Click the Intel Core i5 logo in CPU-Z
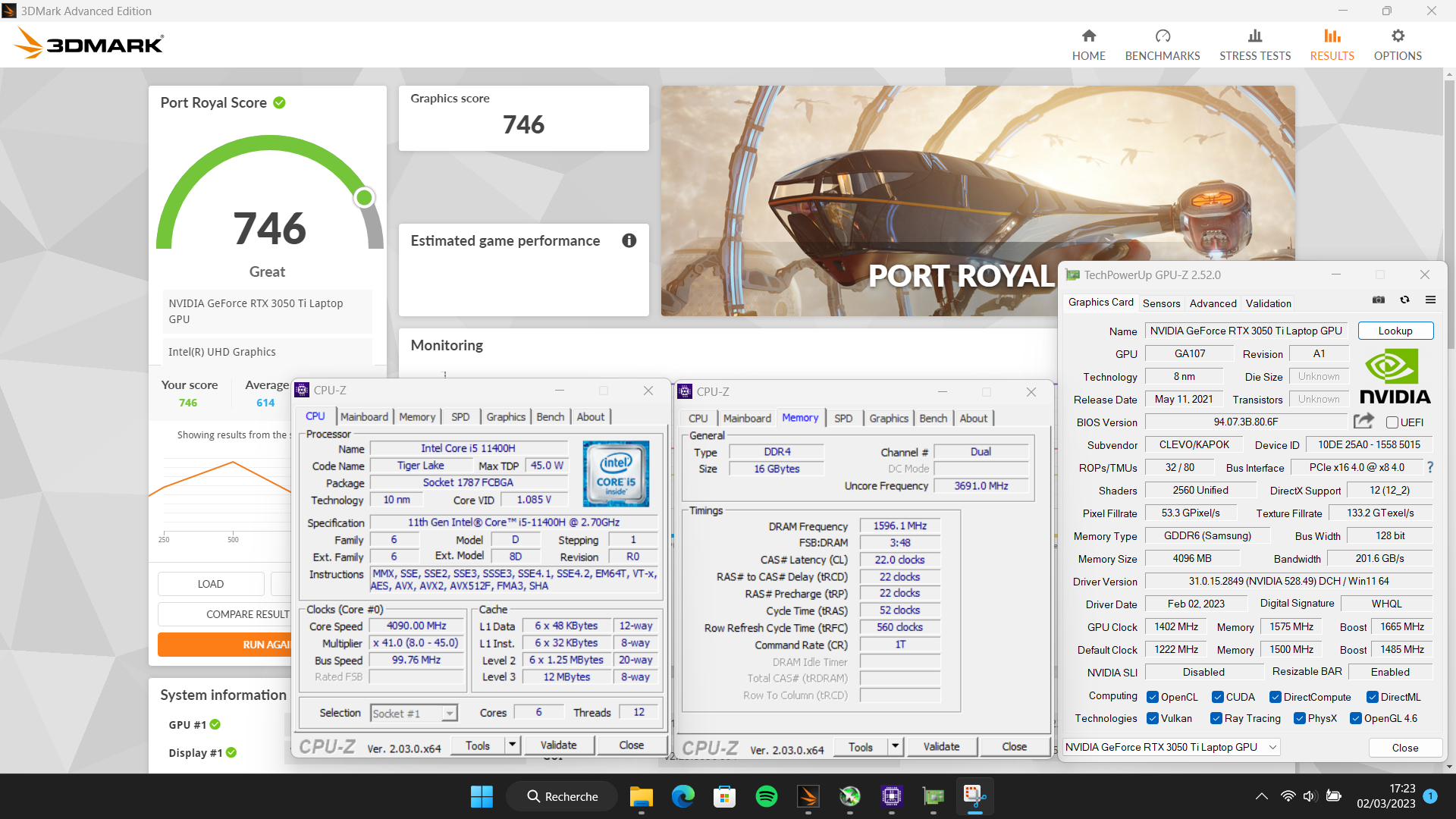This screenshot has height=819, width=1456. click(616, 474)
